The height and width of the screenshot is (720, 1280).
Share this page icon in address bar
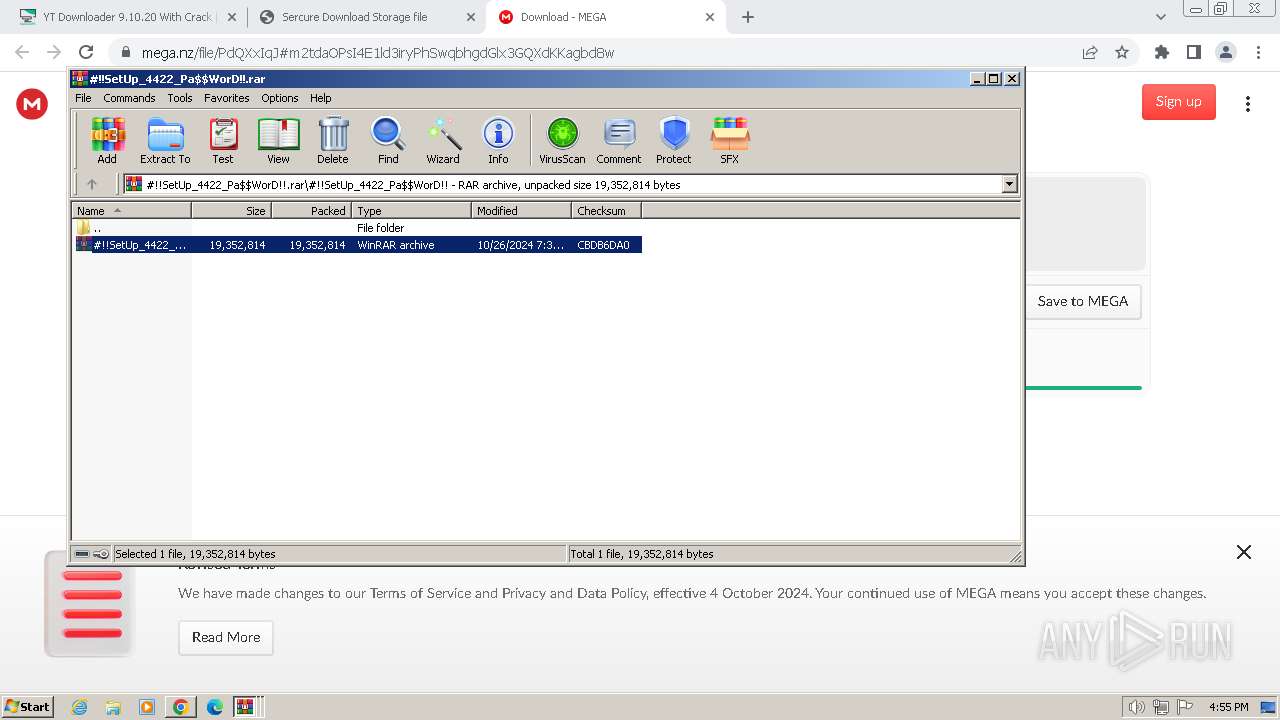pyautogui.click(x=1090, y=52)
